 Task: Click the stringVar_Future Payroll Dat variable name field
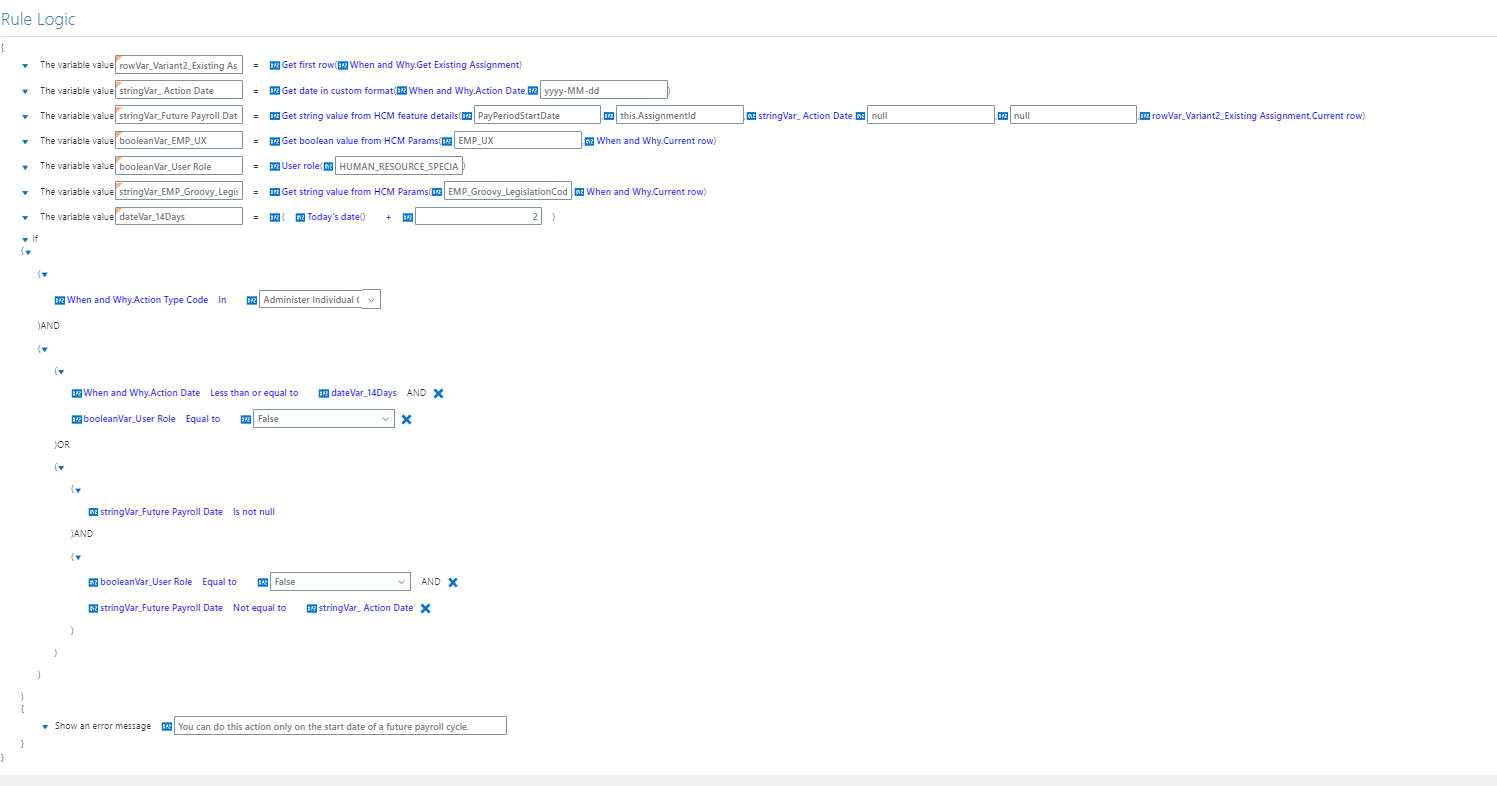179,115
